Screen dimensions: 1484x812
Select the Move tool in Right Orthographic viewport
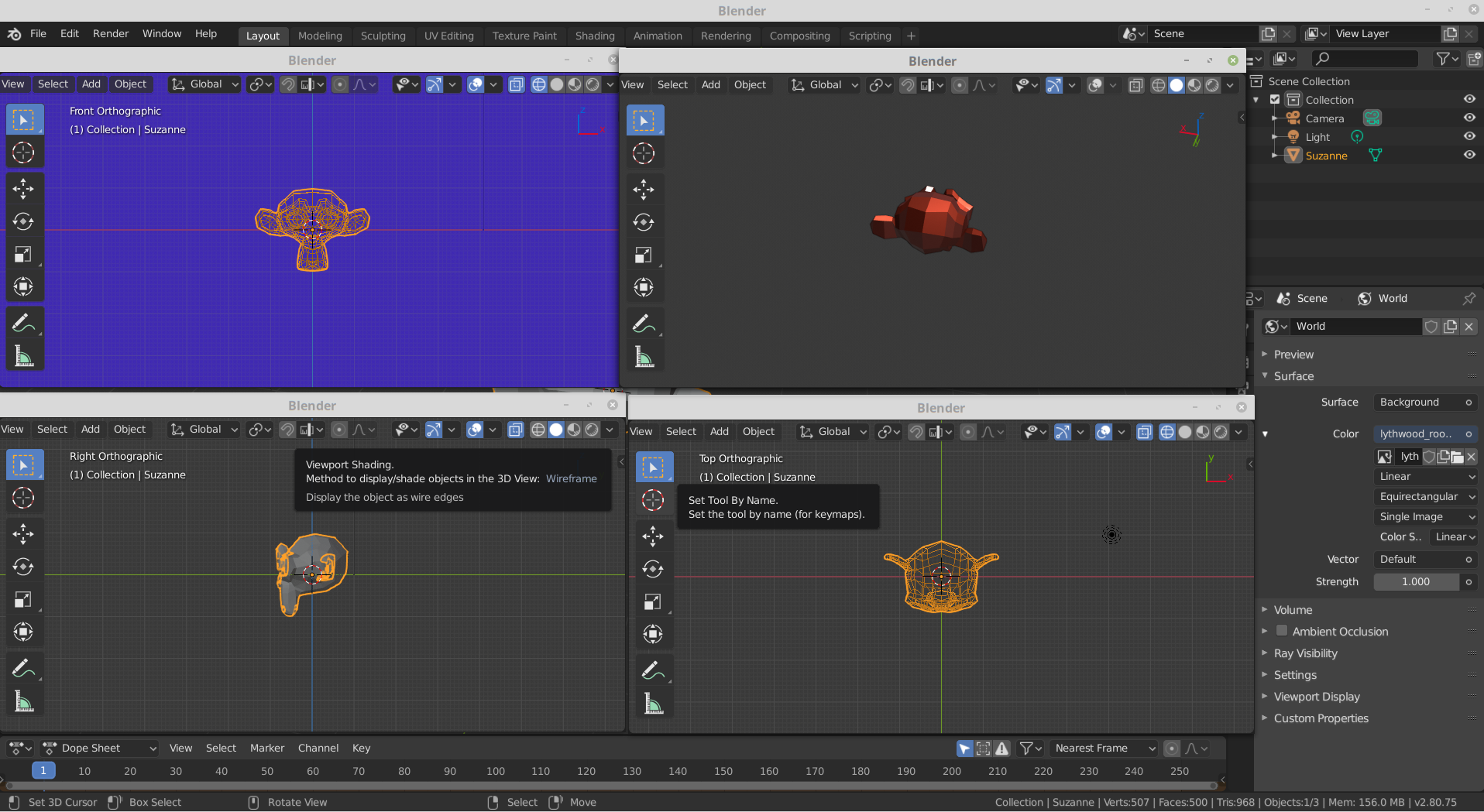click(x=23, y=534)
